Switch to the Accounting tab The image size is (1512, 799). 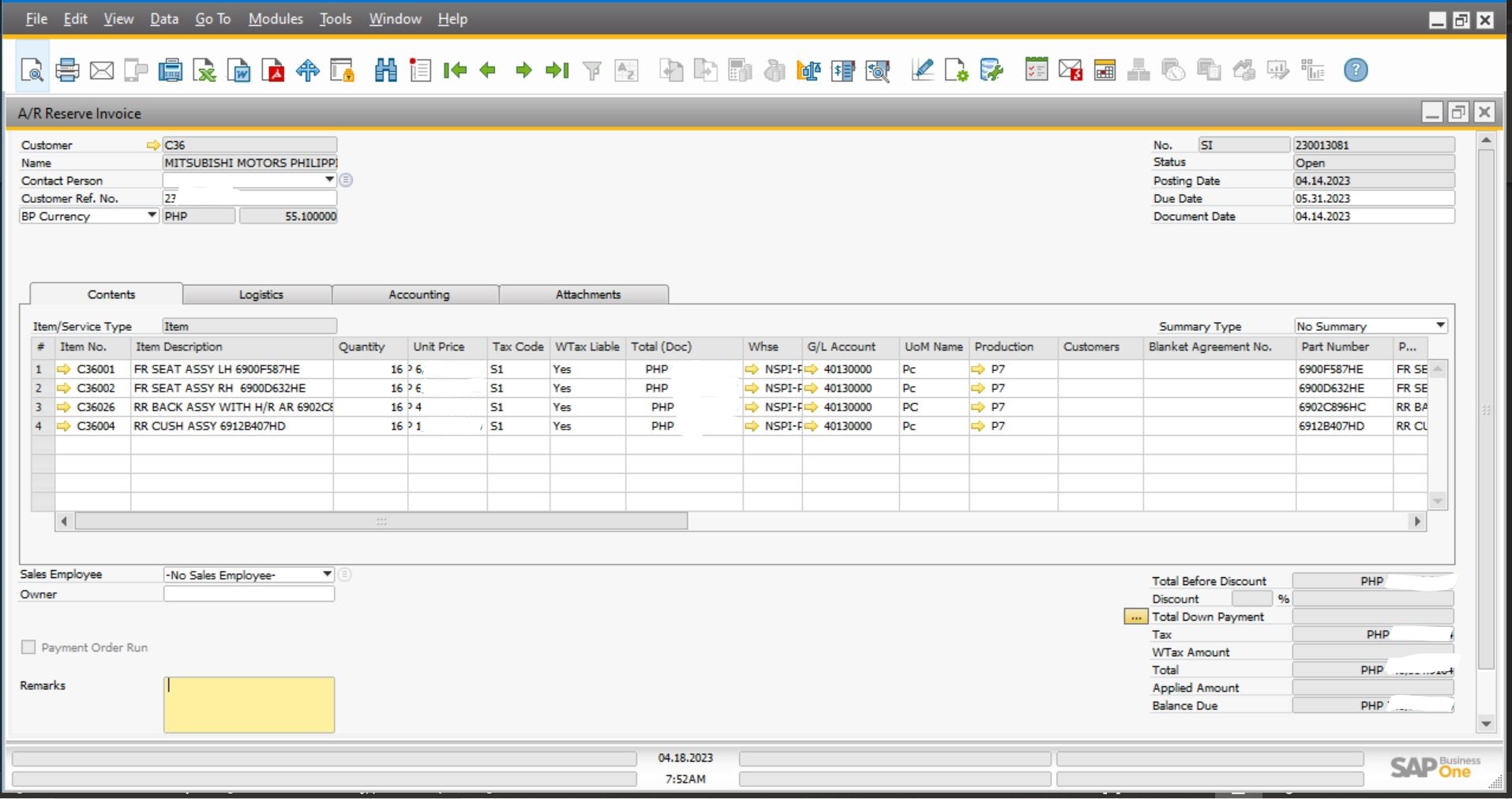(x=418, y=294)
